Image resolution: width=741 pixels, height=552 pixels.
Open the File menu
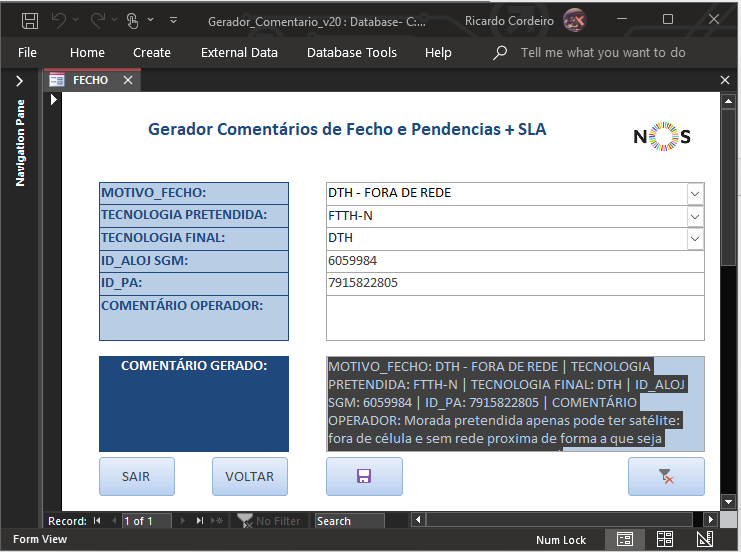(27, 52)
